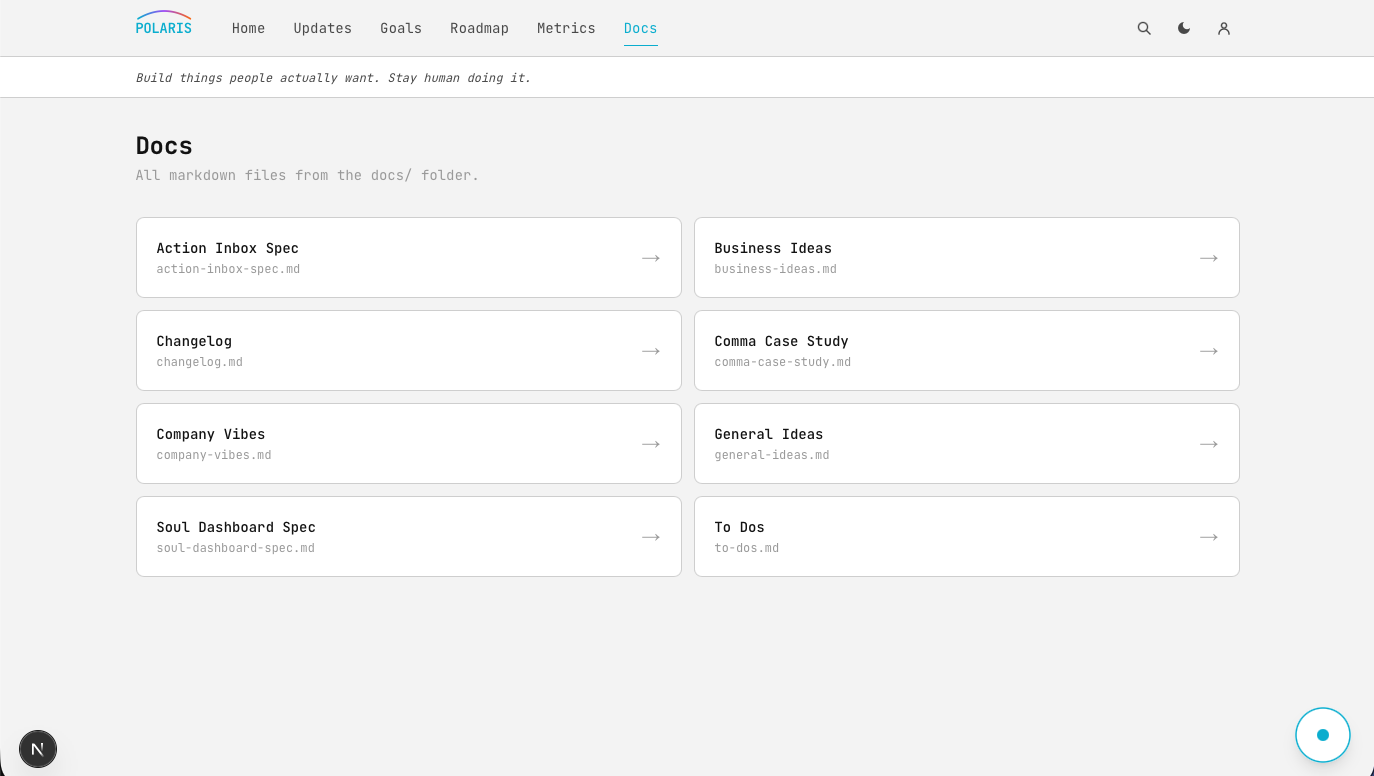Click filename changelog.md
Screen dimensions: 1374x776
pyautogui.click(x=199, y=362)
